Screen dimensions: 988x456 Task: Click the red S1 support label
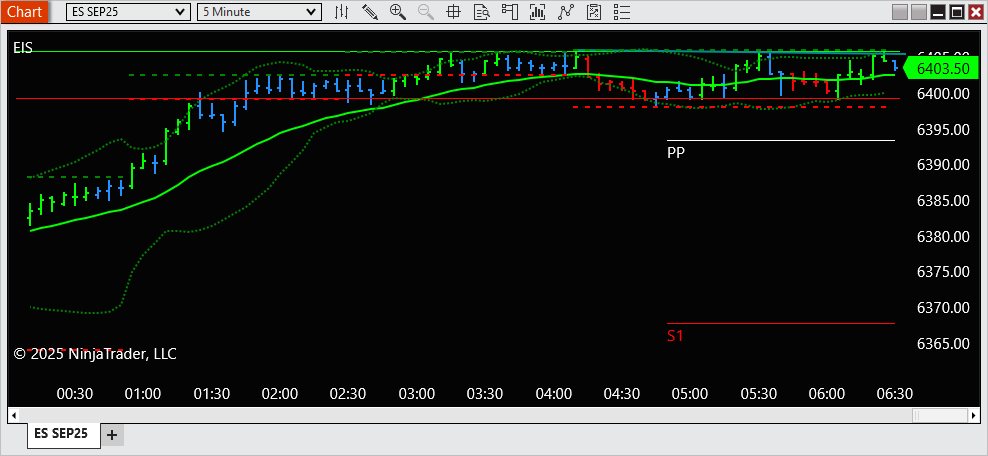(x=675, y=336)
